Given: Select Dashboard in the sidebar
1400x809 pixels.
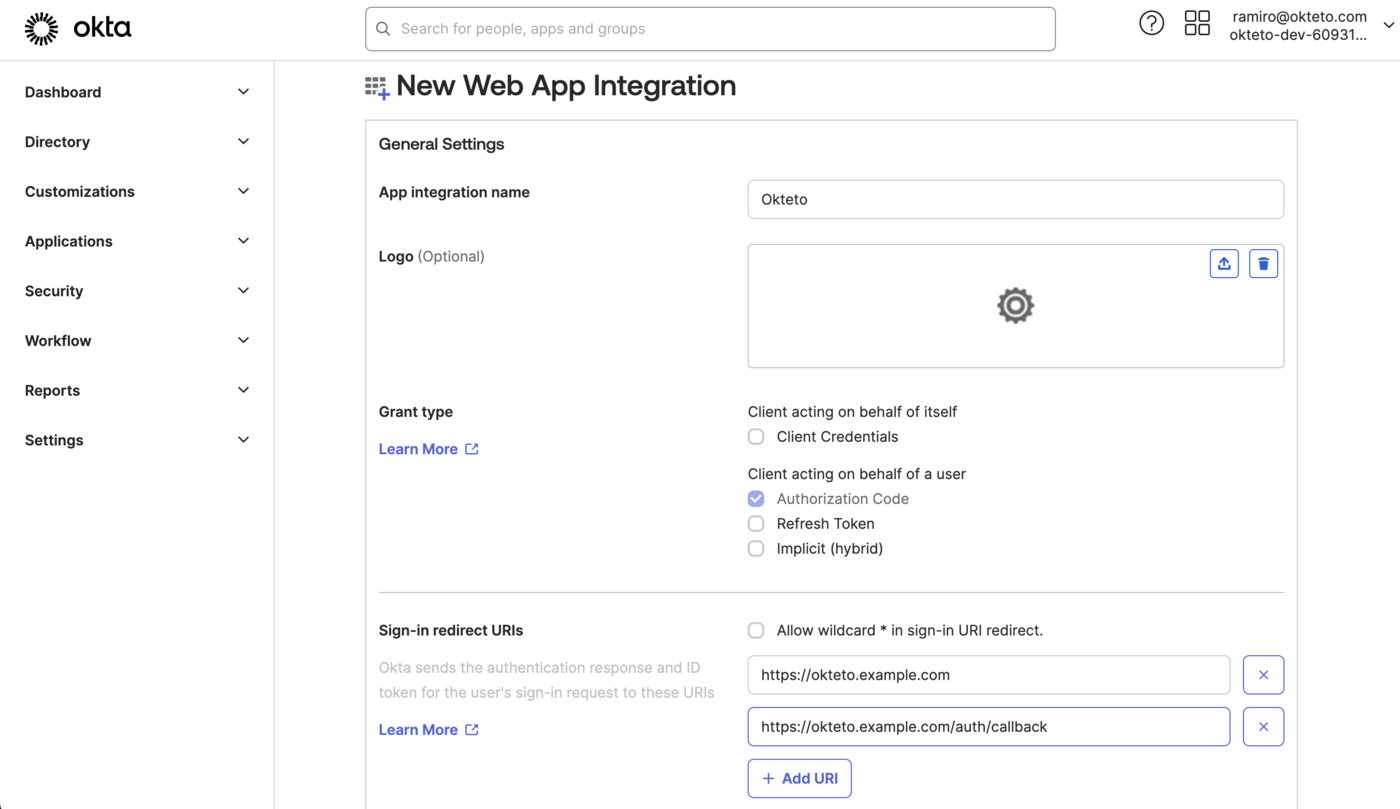Looking at the screenshot, I should tap(63, 91).
